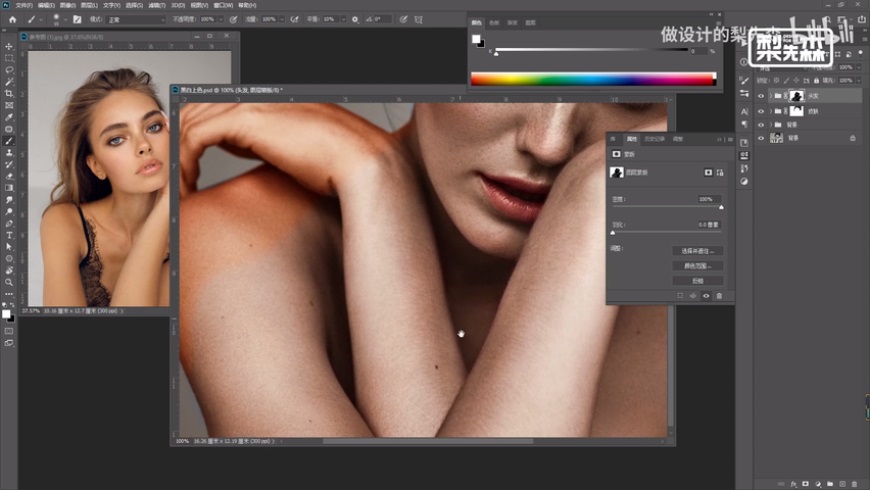Expand the 头发 layer group
870x490 pixels.
[x=770, y=96]
